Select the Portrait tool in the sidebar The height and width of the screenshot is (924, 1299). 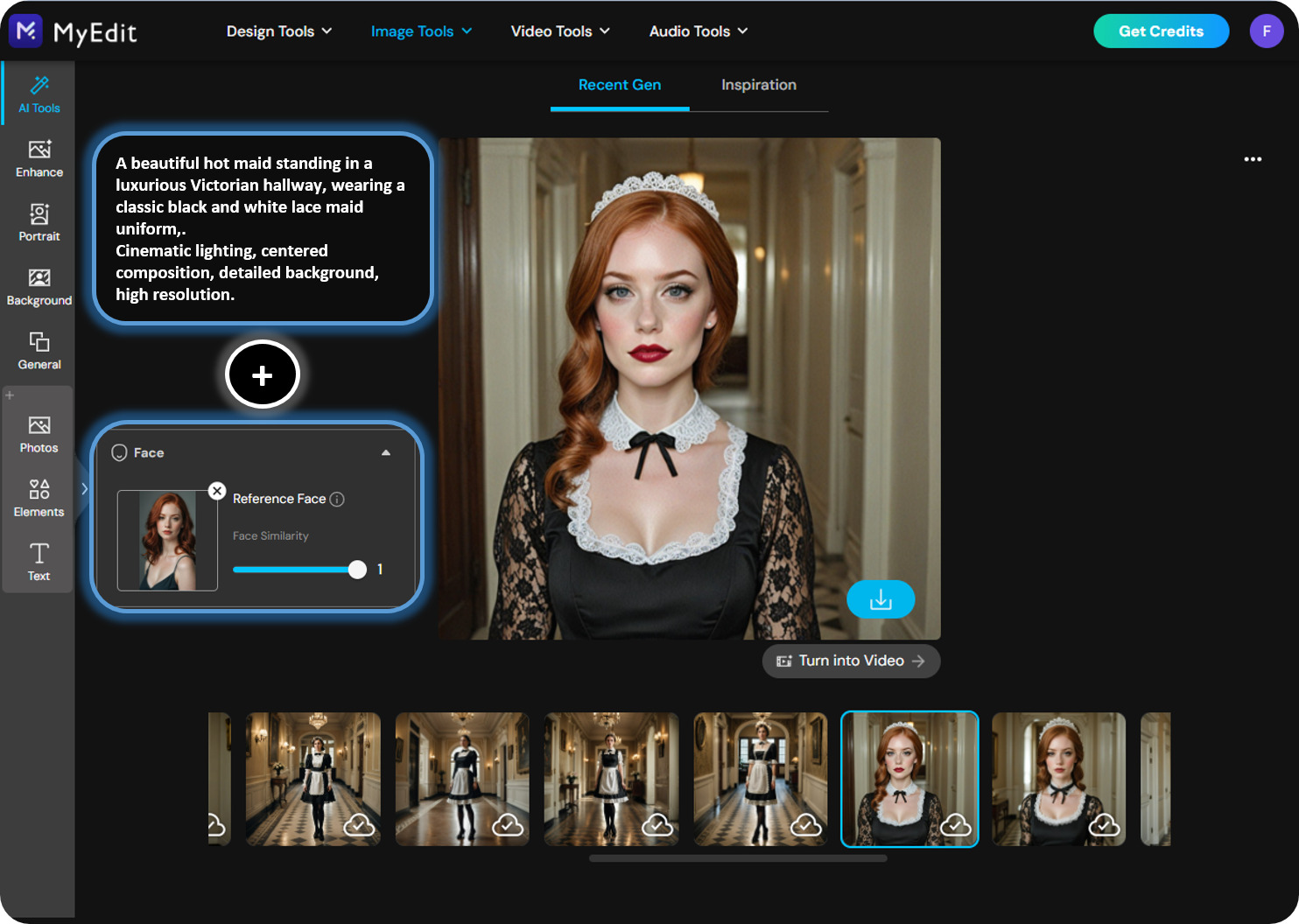39,221
